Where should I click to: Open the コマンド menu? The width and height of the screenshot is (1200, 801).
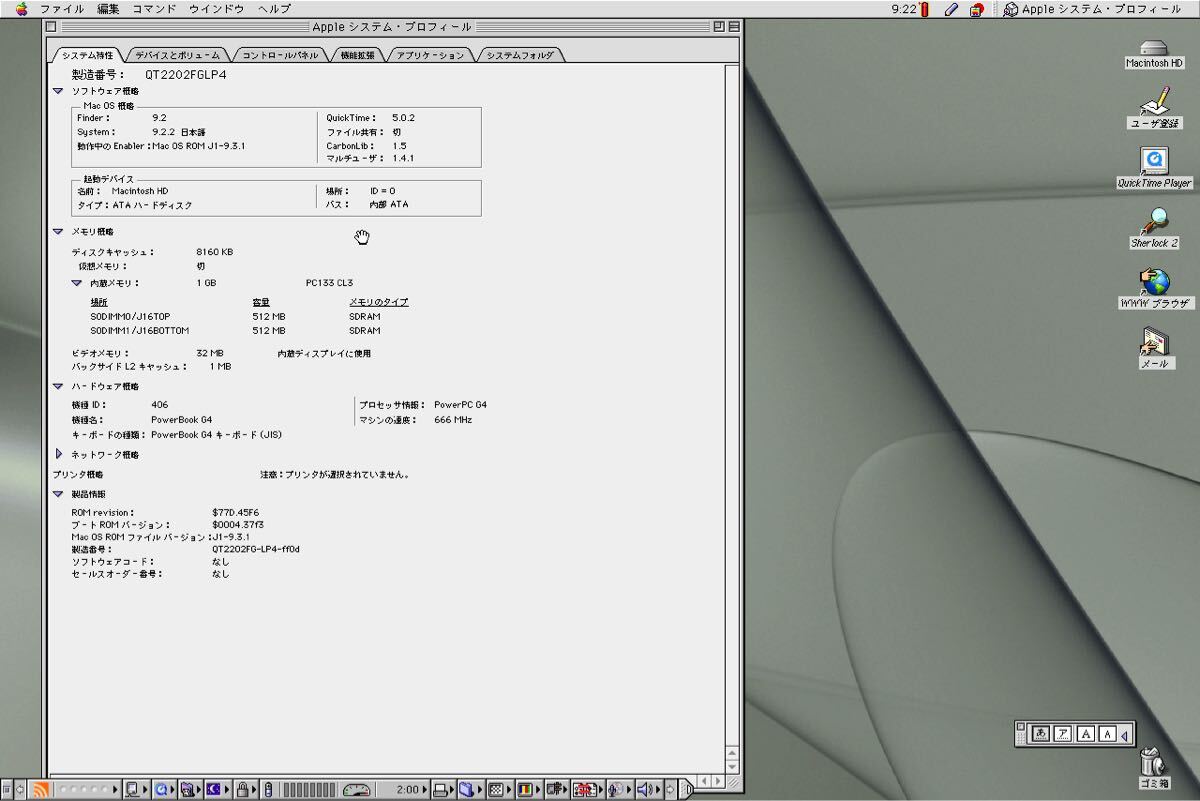tap(154, 9)
